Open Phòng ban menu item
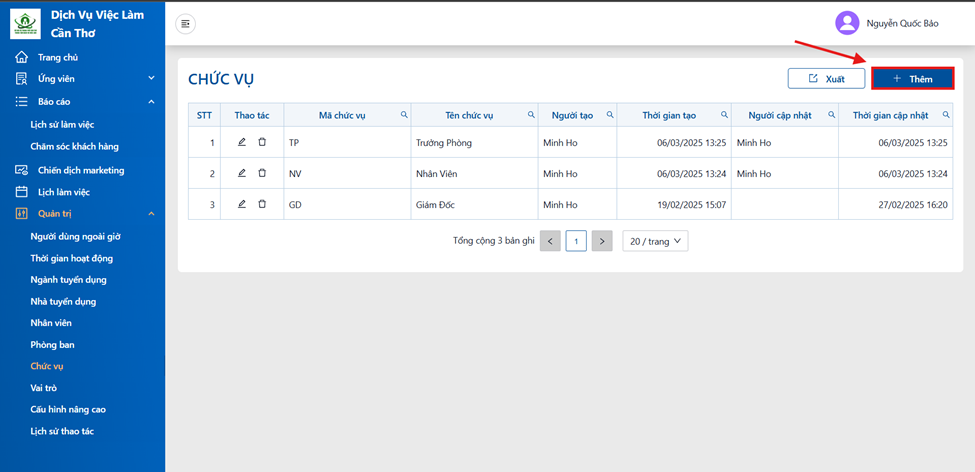 click(x=53, y=345)
